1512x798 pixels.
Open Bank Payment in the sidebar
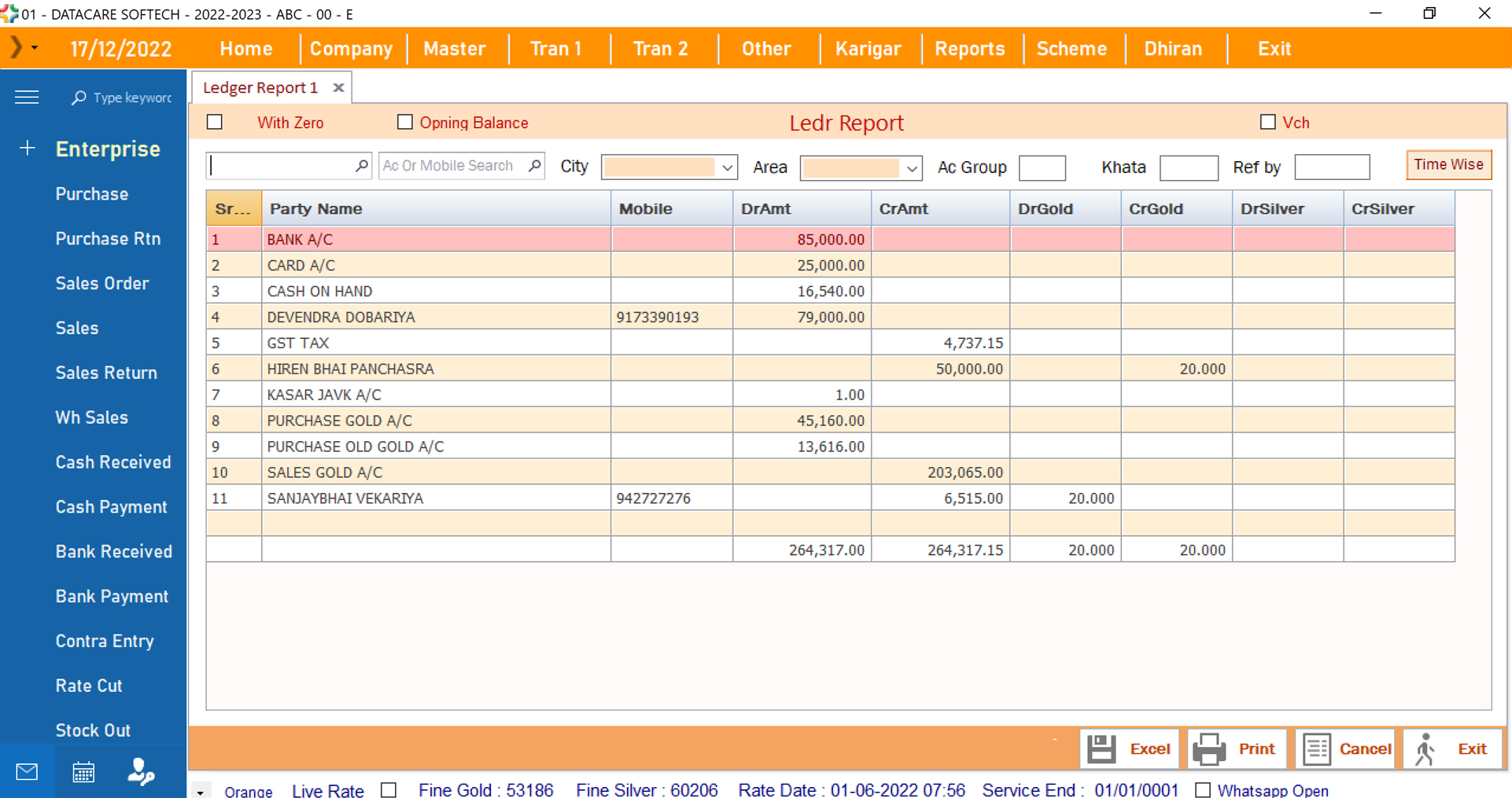(112, 597)
